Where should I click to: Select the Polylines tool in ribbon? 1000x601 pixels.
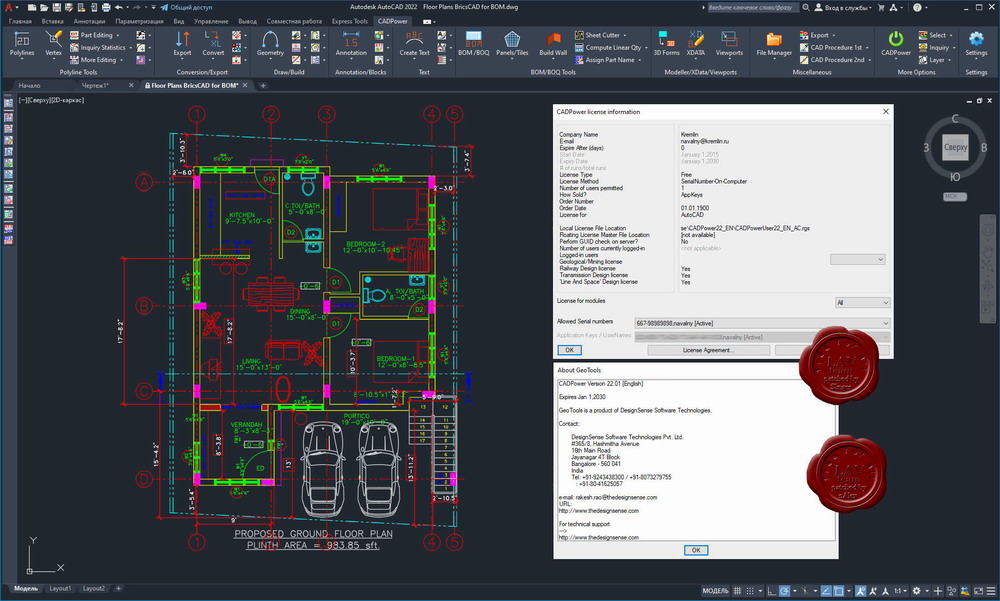[22, 43]
